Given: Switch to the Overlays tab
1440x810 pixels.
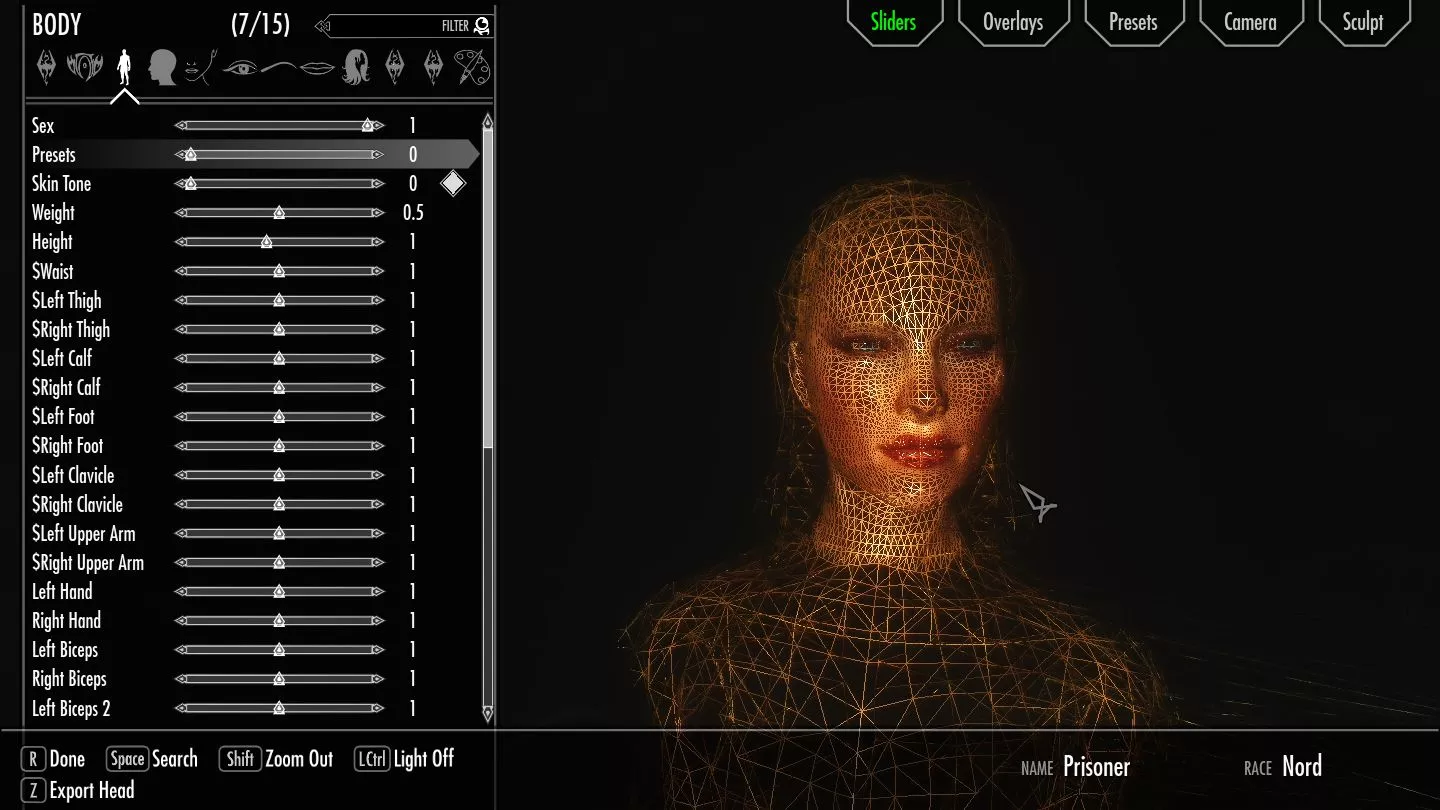Looking at the screenshot, I should (1013, 22).
